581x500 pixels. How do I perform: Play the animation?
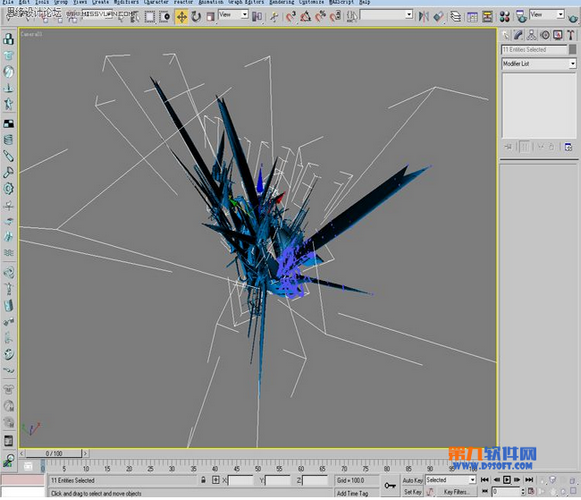pos(507,480)
